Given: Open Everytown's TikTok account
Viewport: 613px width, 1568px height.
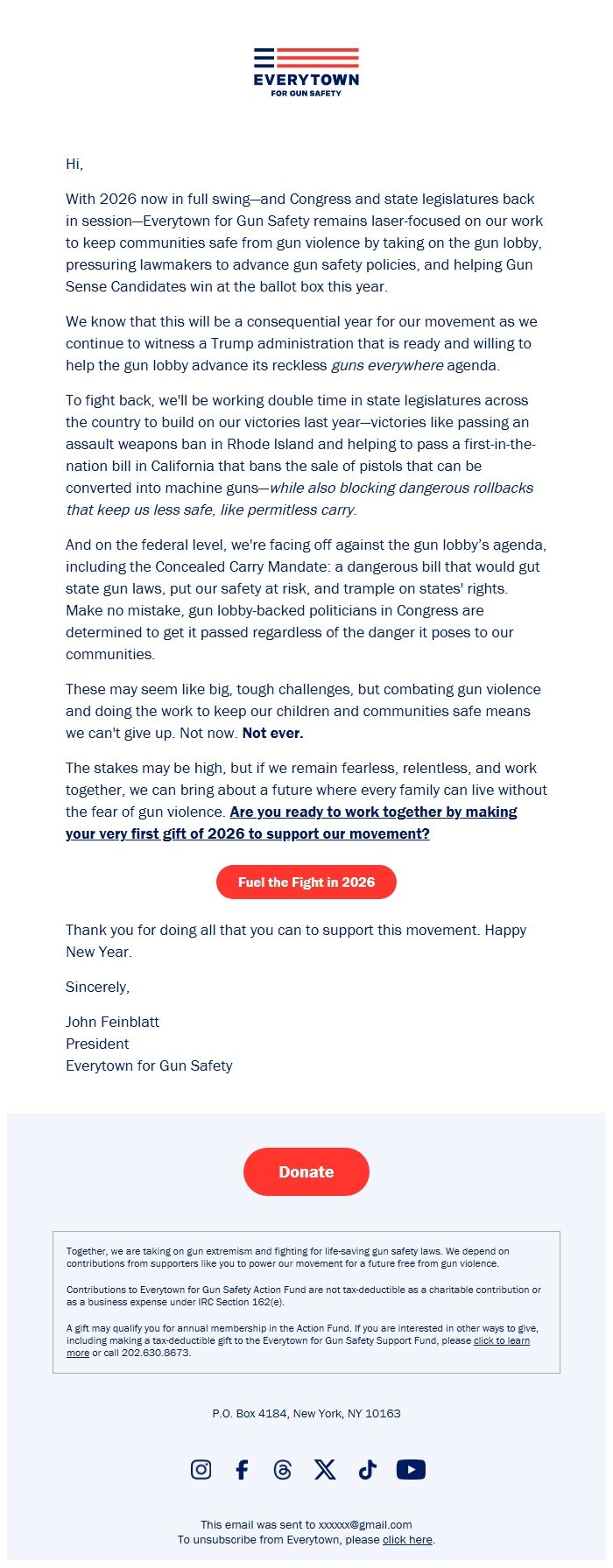Looking at the screenshot, I should pos(366,1470).
